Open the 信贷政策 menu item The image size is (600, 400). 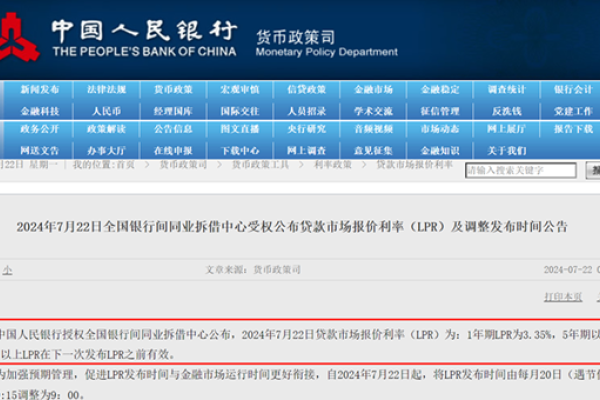click(307, 90)
